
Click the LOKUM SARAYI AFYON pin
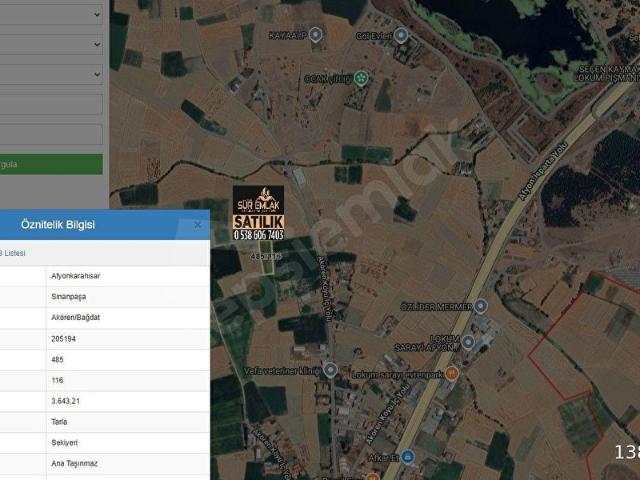(x=468, y=342)
